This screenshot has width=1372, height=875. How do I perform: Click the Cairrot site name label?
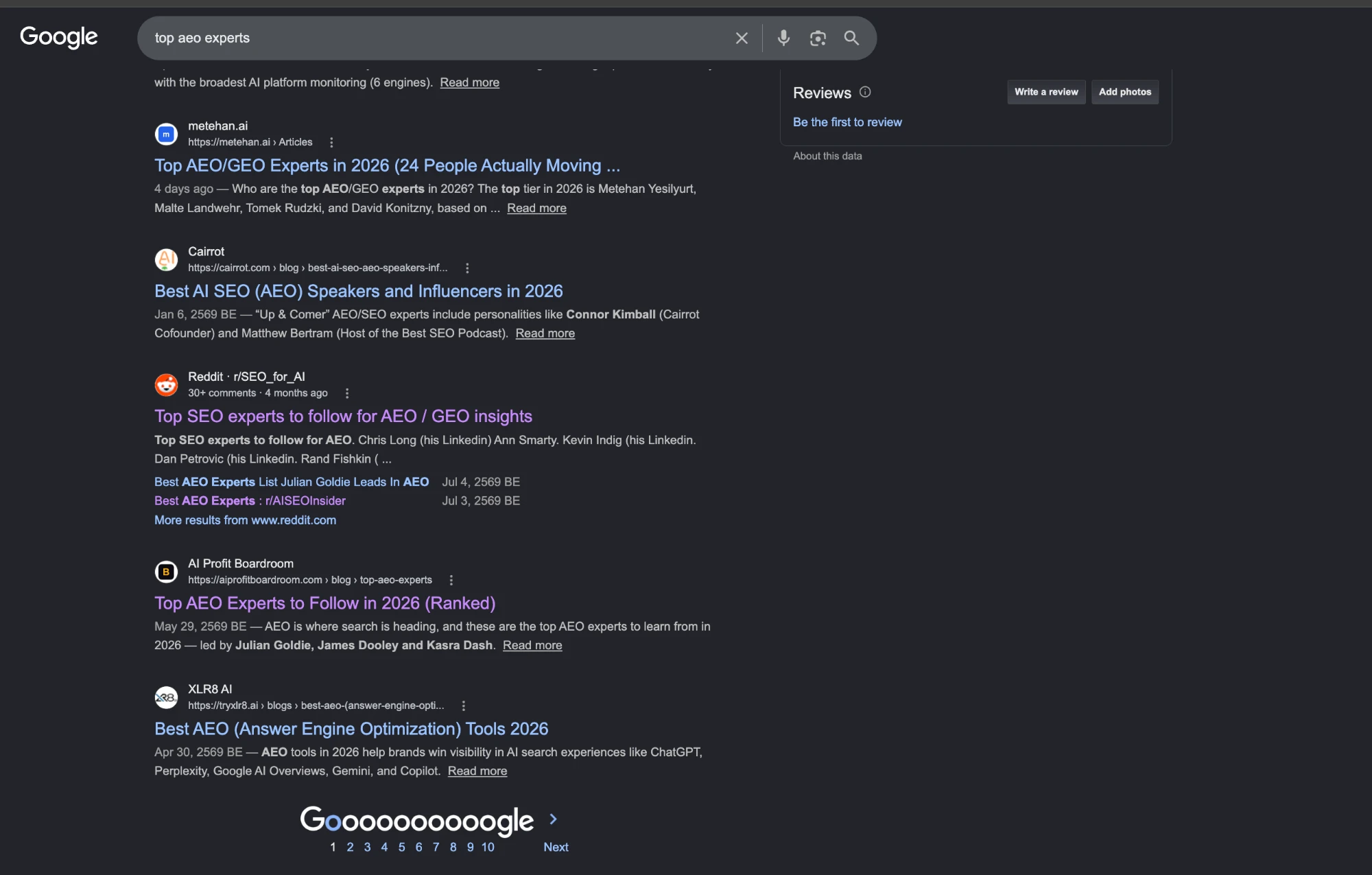pos(206,252)
